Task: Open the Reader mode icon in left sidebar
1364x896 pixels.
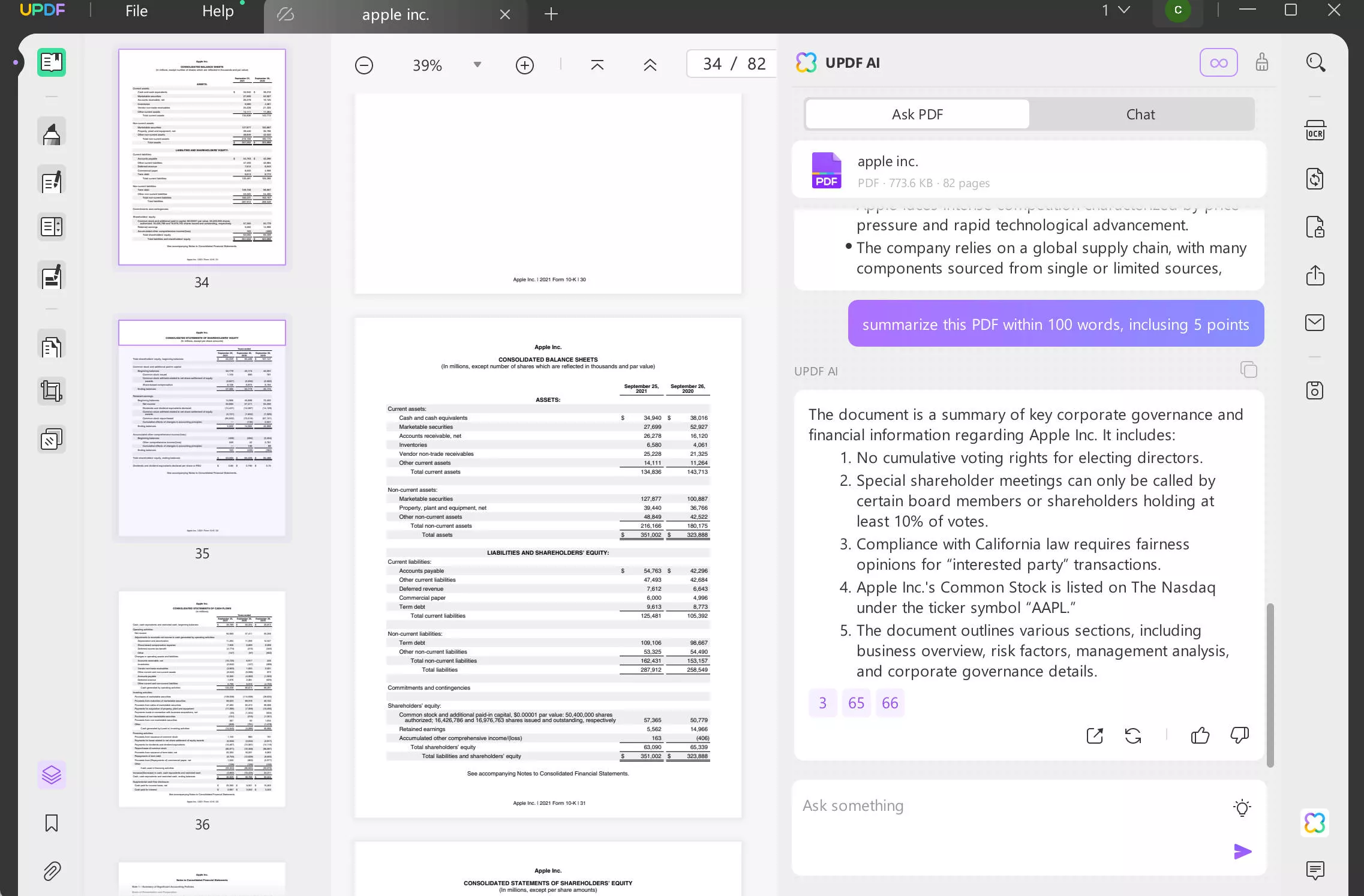Action: click(x=52, y=62)
